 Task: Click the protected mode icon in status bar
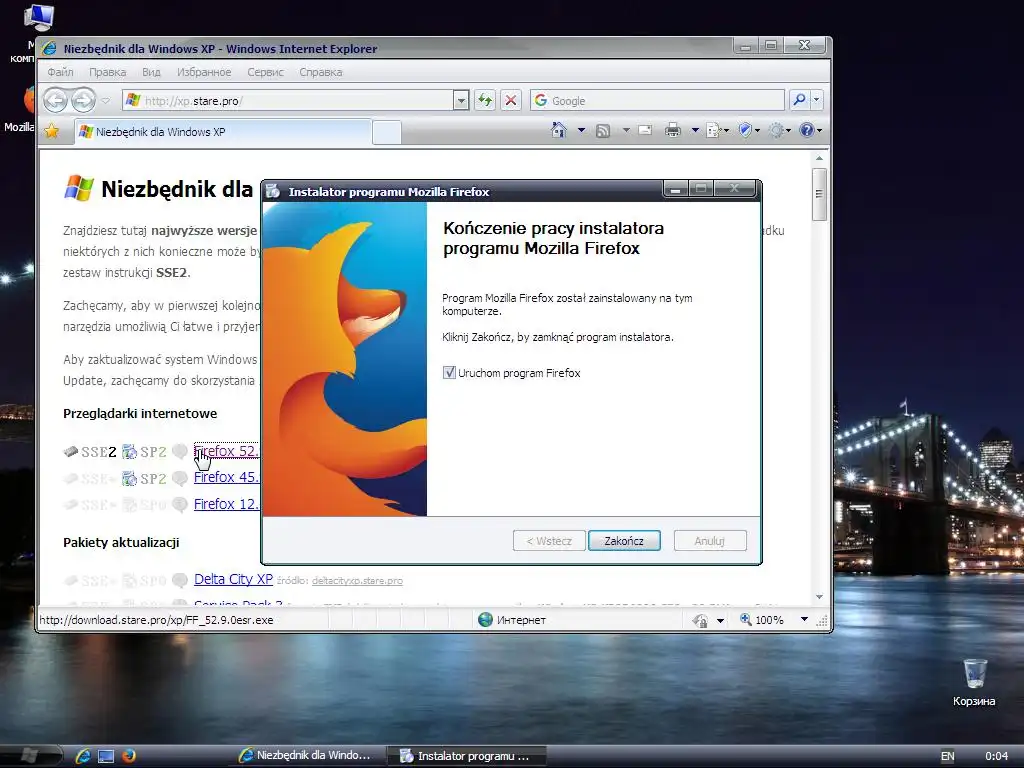(x=700, y=620)
